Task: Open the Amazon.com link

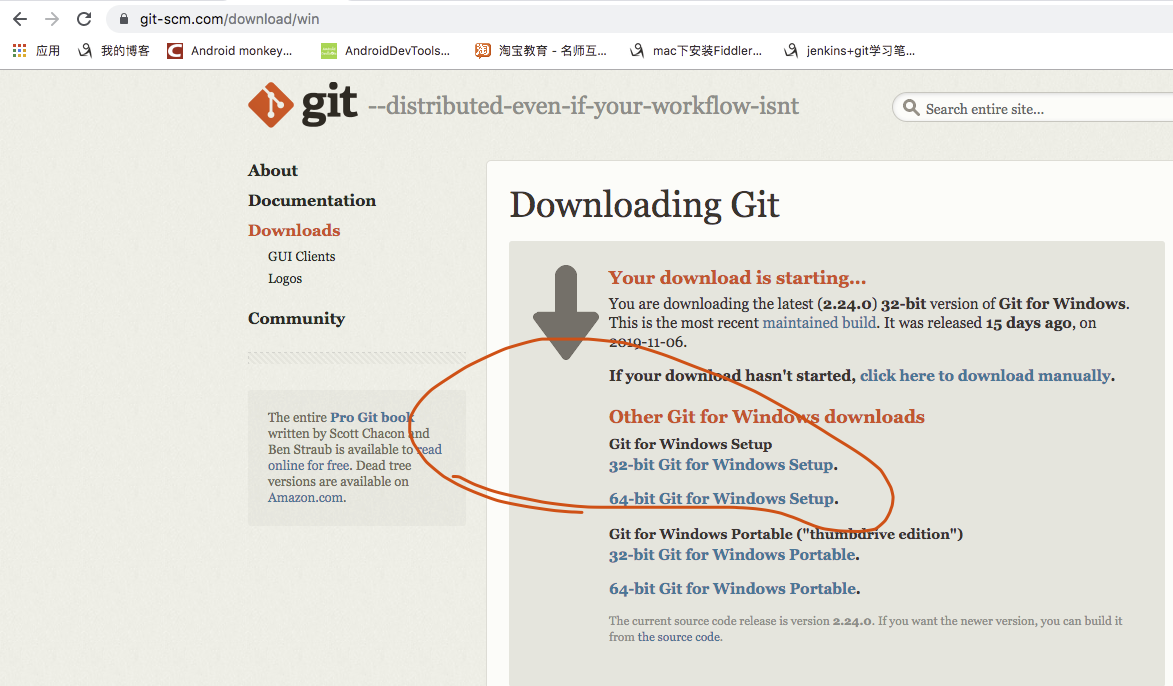Action: tap(305, 497)
